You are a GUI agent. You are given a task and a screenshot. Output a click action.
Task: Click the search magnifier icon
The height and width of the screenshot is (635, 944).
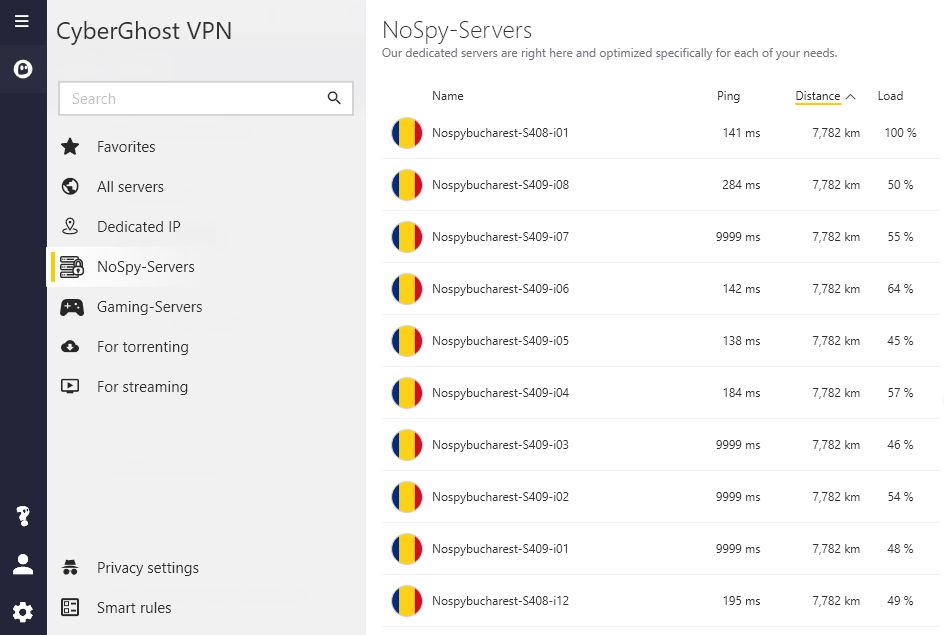click(334, 98)
